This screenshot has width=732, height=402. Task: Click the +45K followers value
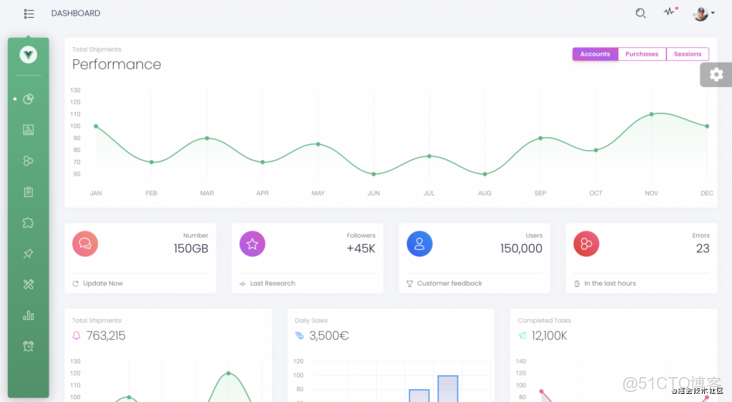coord(361,249)
